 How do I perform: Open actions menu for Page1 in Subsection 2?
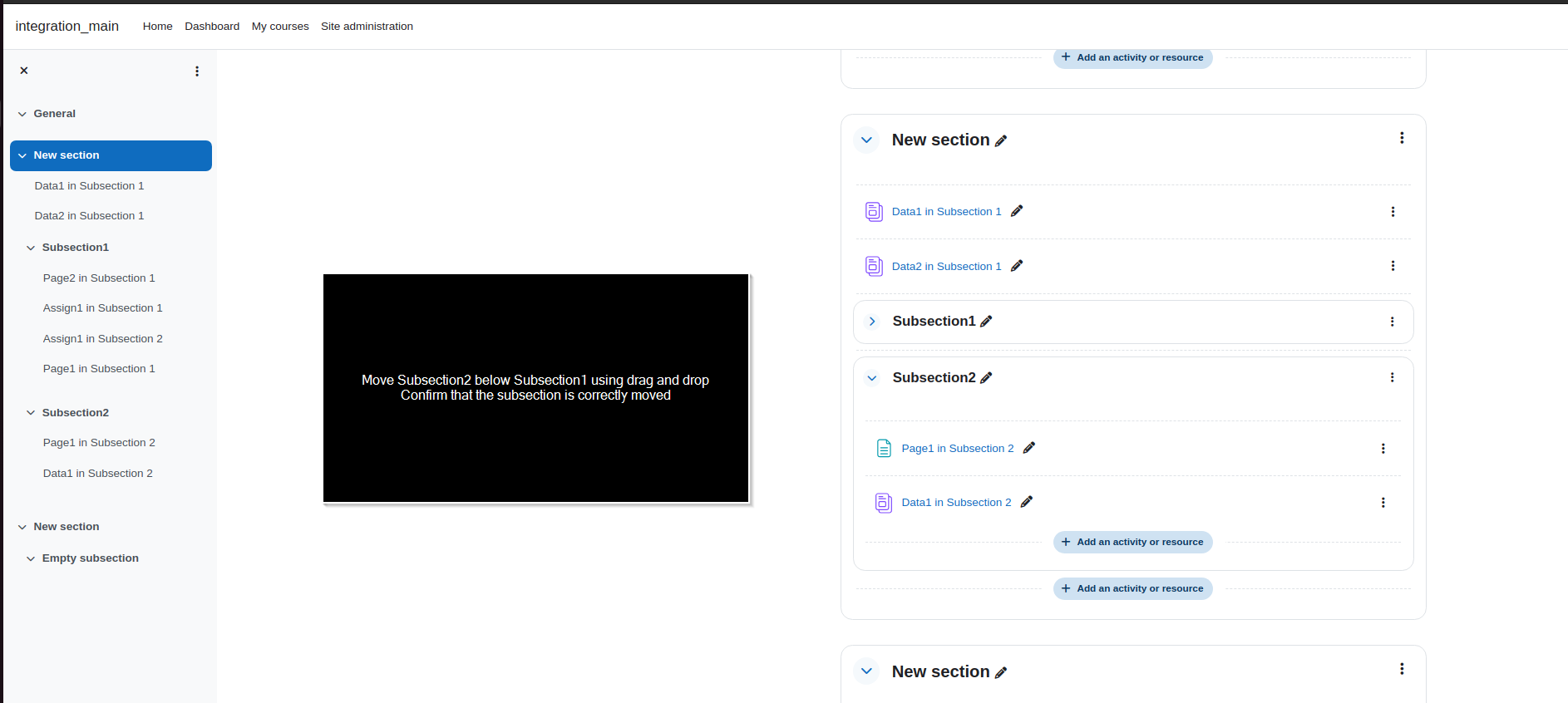coord(1383,449)
